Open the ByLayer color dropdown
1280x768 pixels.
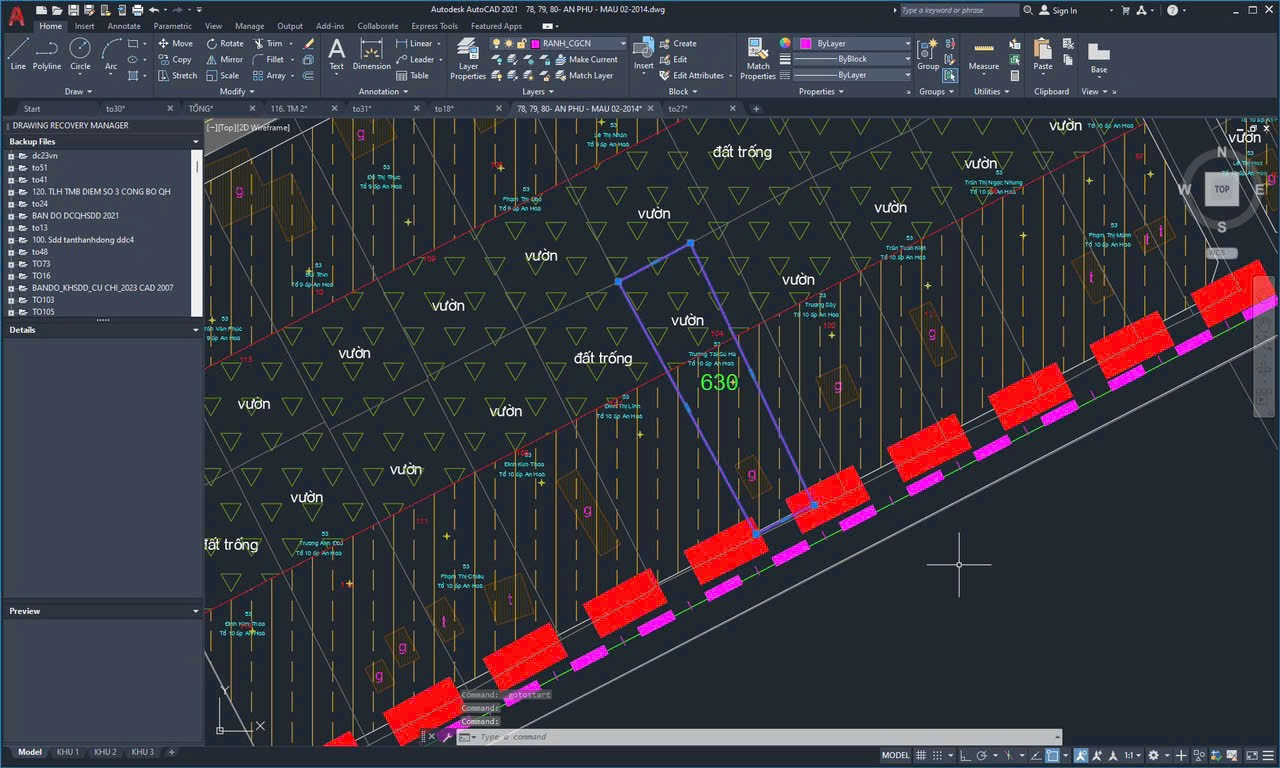click(x=907, y=44)
